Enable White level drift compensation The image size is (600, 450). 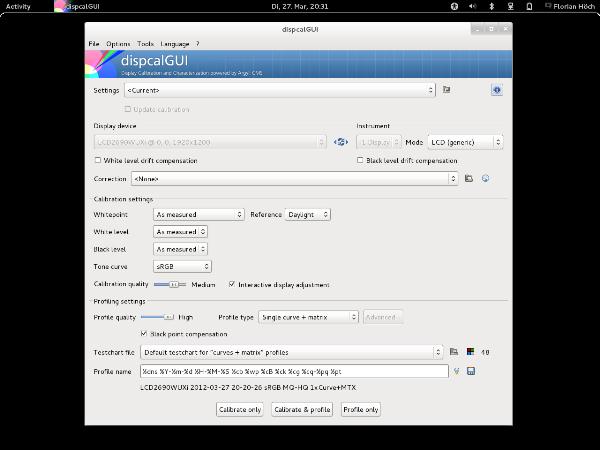coord(98,160)
